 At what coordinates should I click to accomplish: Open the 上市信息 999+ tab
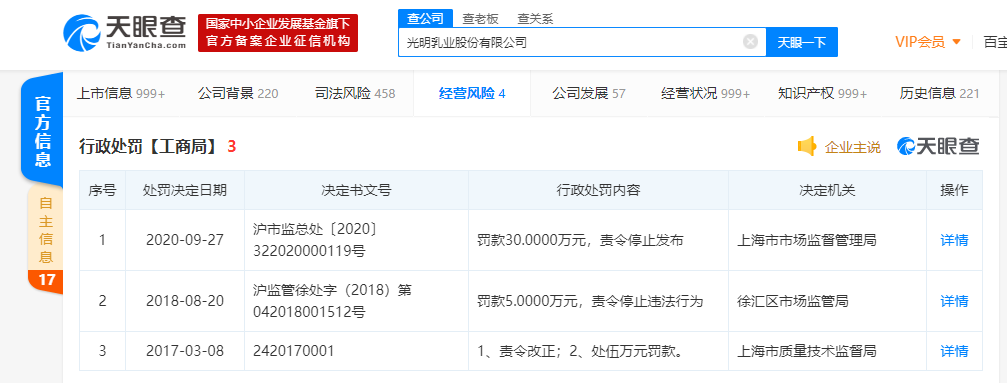tap(121, 94)
